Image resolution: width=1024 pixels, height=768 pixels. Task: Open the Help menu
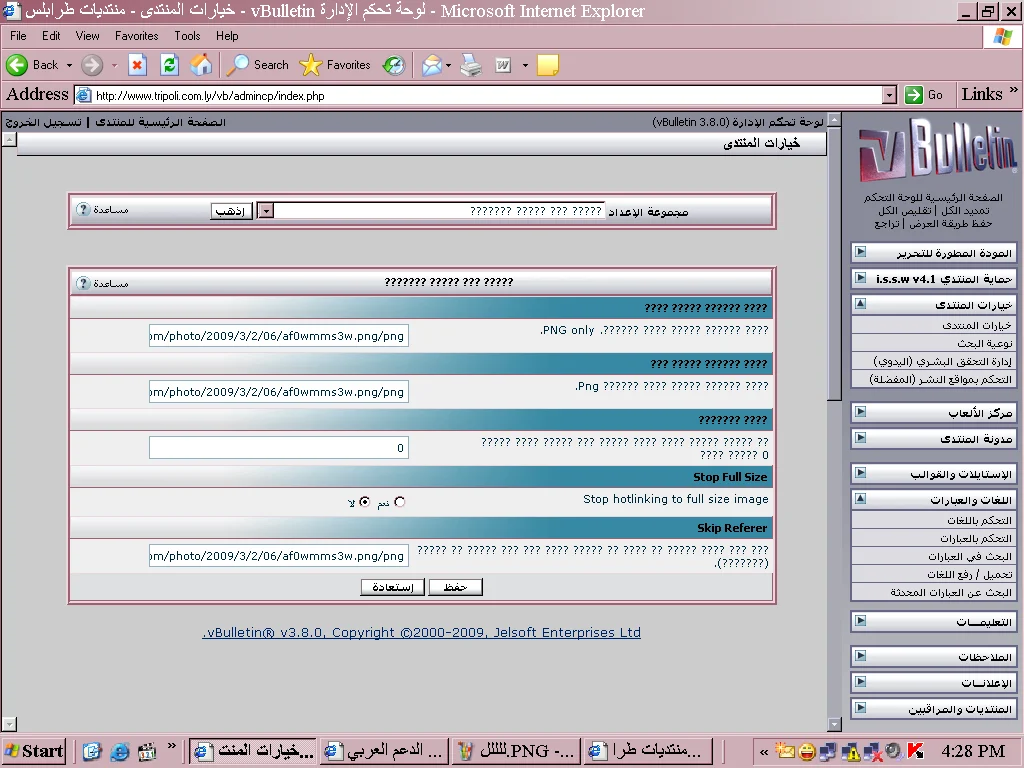point(227,36)
